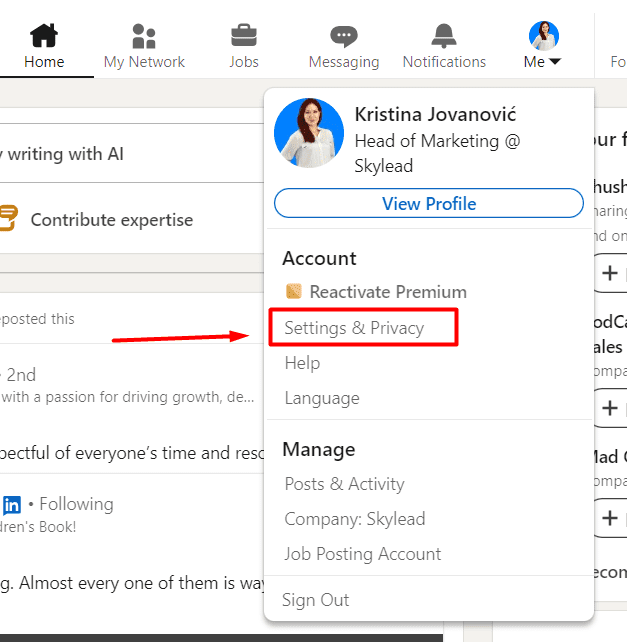
Task: Click the Messaging label text
Action: tap(344, 62)
